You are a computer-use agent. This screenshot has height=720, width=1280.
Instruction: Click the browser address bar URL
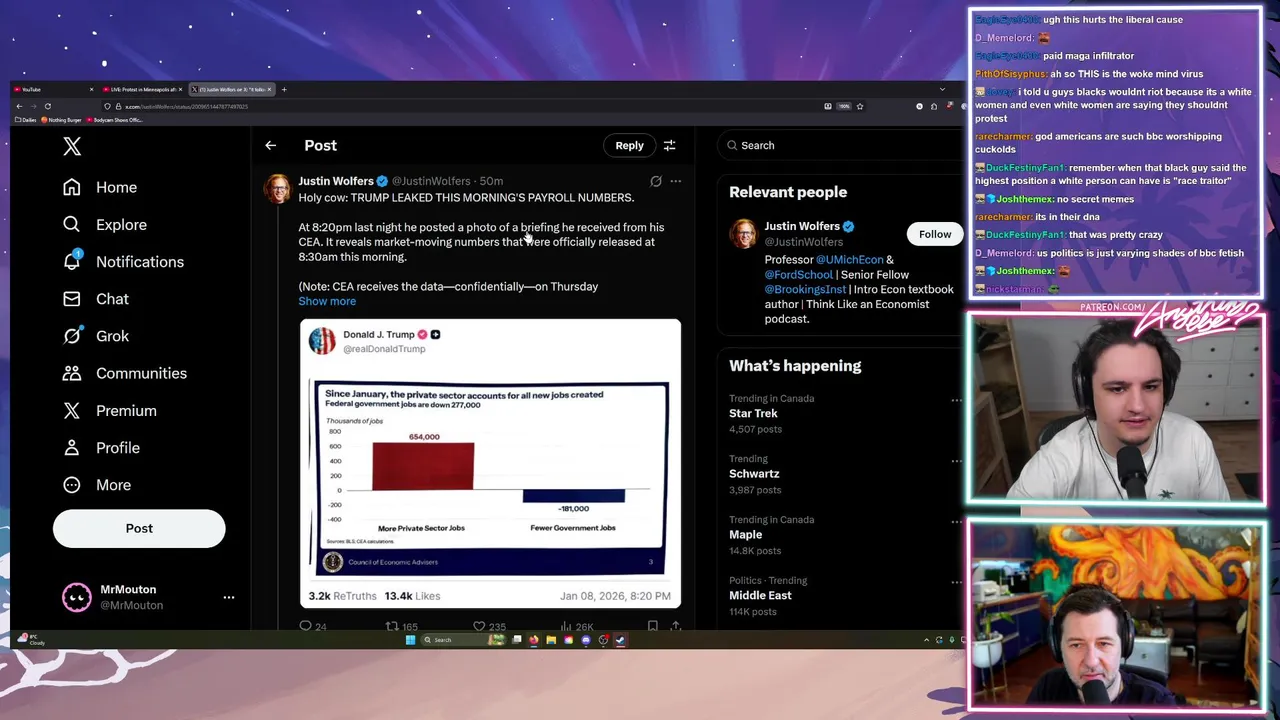(x=186, y=106)
